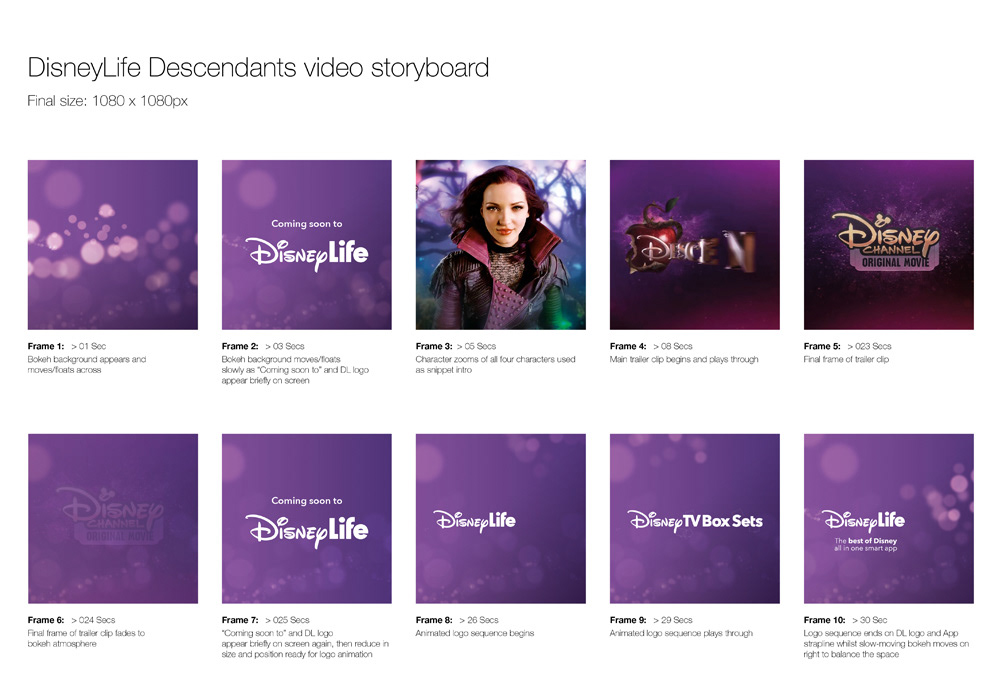The height and width of the screenshot is (700, 1000).
Task: Open the Frame 5 Disney Channel Original Movie thumbnail
Action: pyautogui.click(x=888, y=245)
